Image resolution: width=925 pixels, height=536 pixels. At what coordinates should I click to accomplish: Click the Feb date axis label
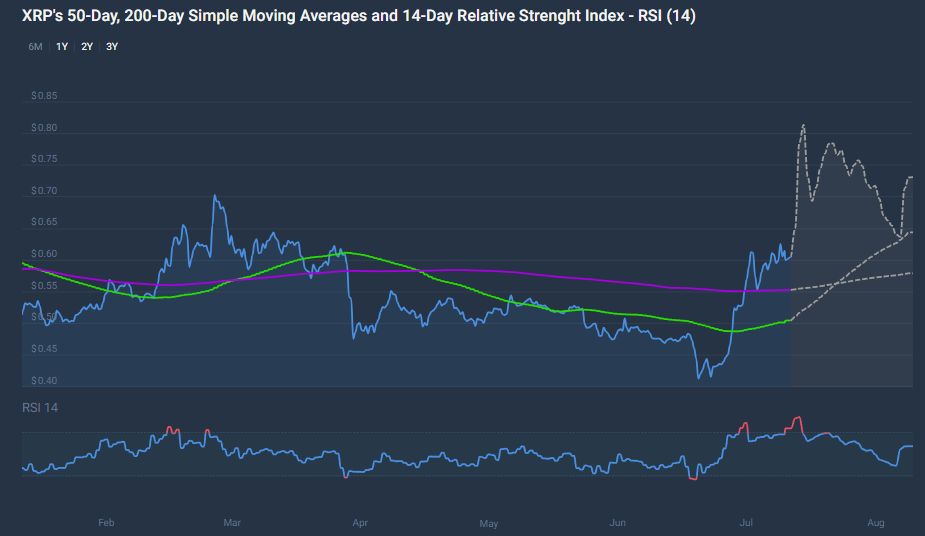(x=106, y=522)
